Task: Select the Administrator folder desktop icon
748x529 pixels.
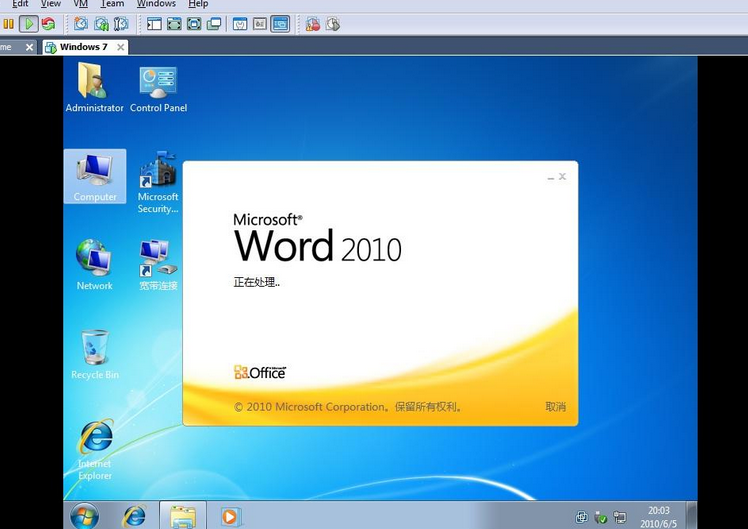Action: 94,87
